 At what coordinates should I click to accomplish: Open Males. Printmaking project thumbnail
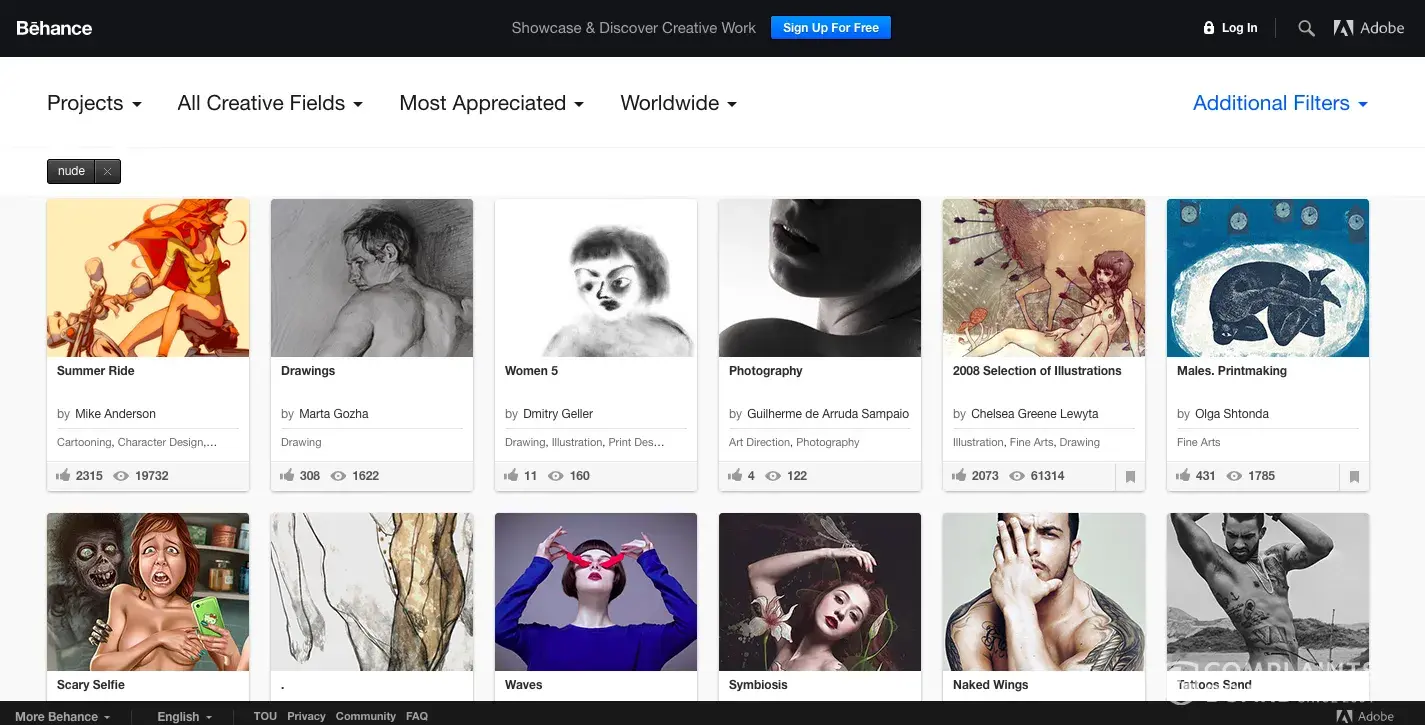[1268, 278]
